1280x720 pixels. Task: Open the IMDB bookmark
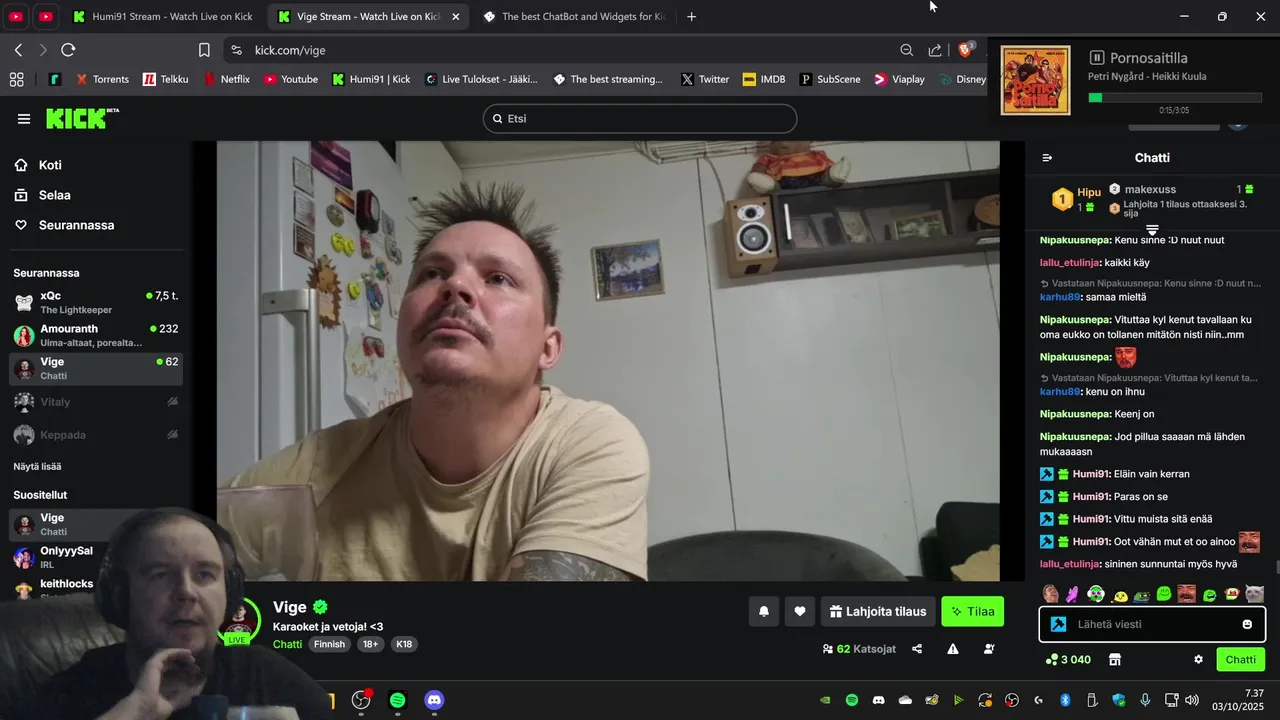click(764, 79)
